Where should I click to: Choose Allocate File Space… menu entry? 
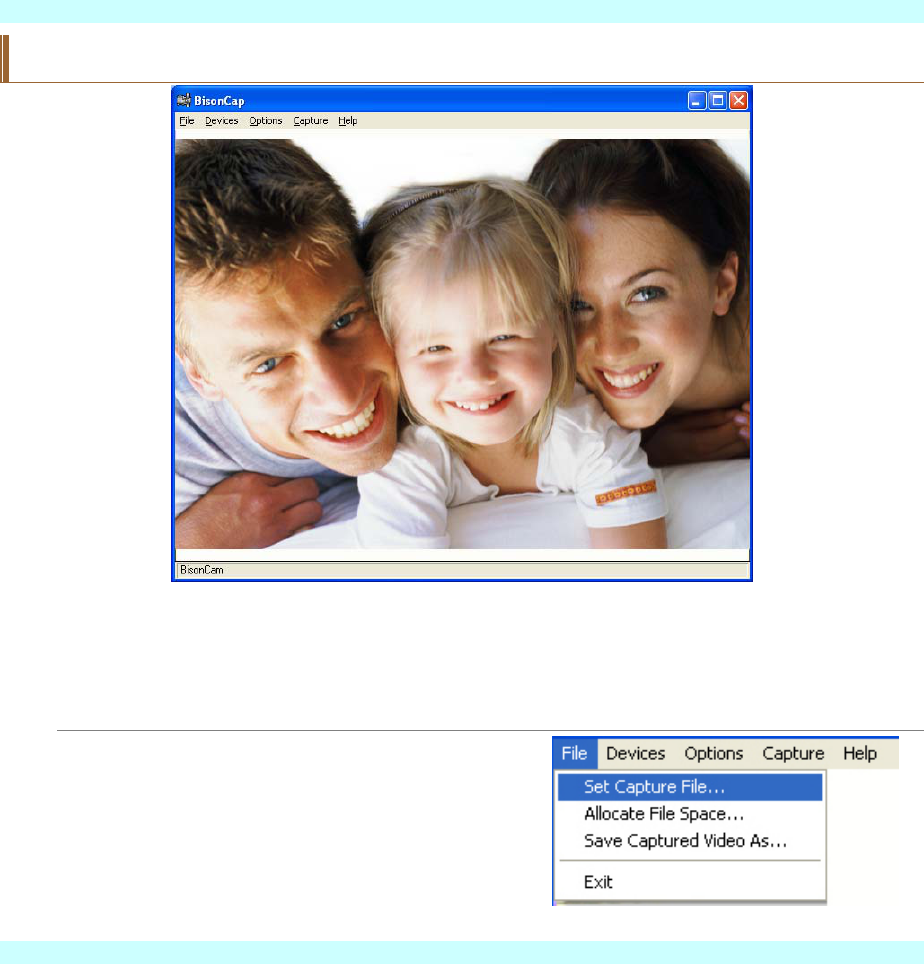tap(690, 814)
